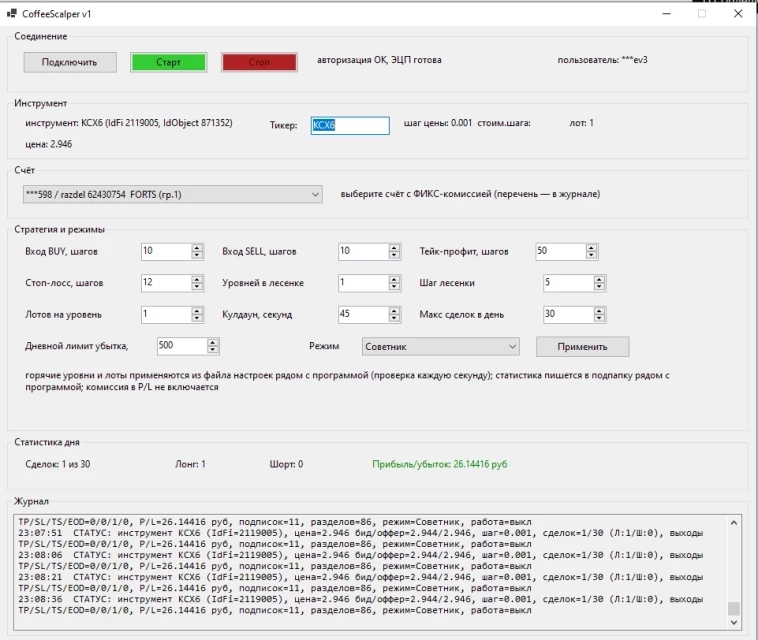The width and height of the screenshot is (758, 640).
Task: Click the red Стоп button
Action: 259,62
